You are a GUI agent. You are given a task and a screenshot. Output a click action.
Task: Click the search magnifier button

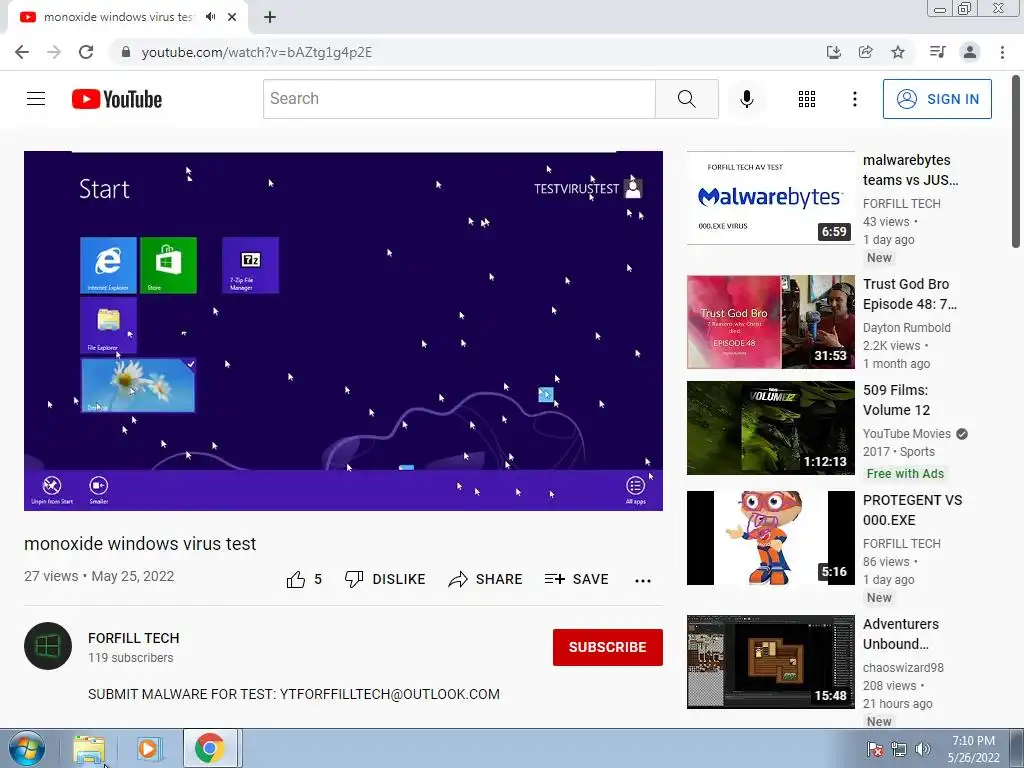click(x=686, y=99)
